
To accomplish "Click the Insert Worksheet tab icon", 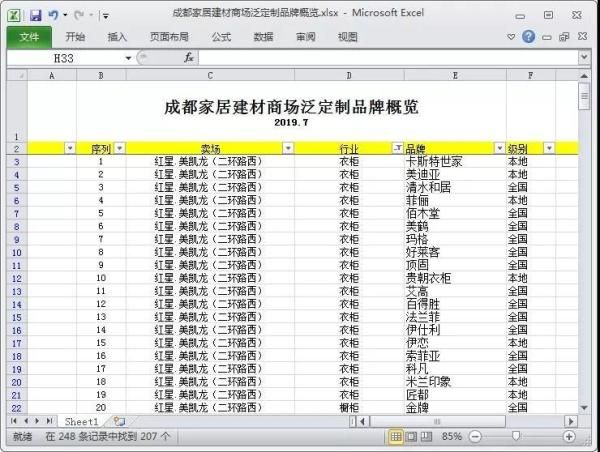I will pyautogui.click(x=119, y=422).
